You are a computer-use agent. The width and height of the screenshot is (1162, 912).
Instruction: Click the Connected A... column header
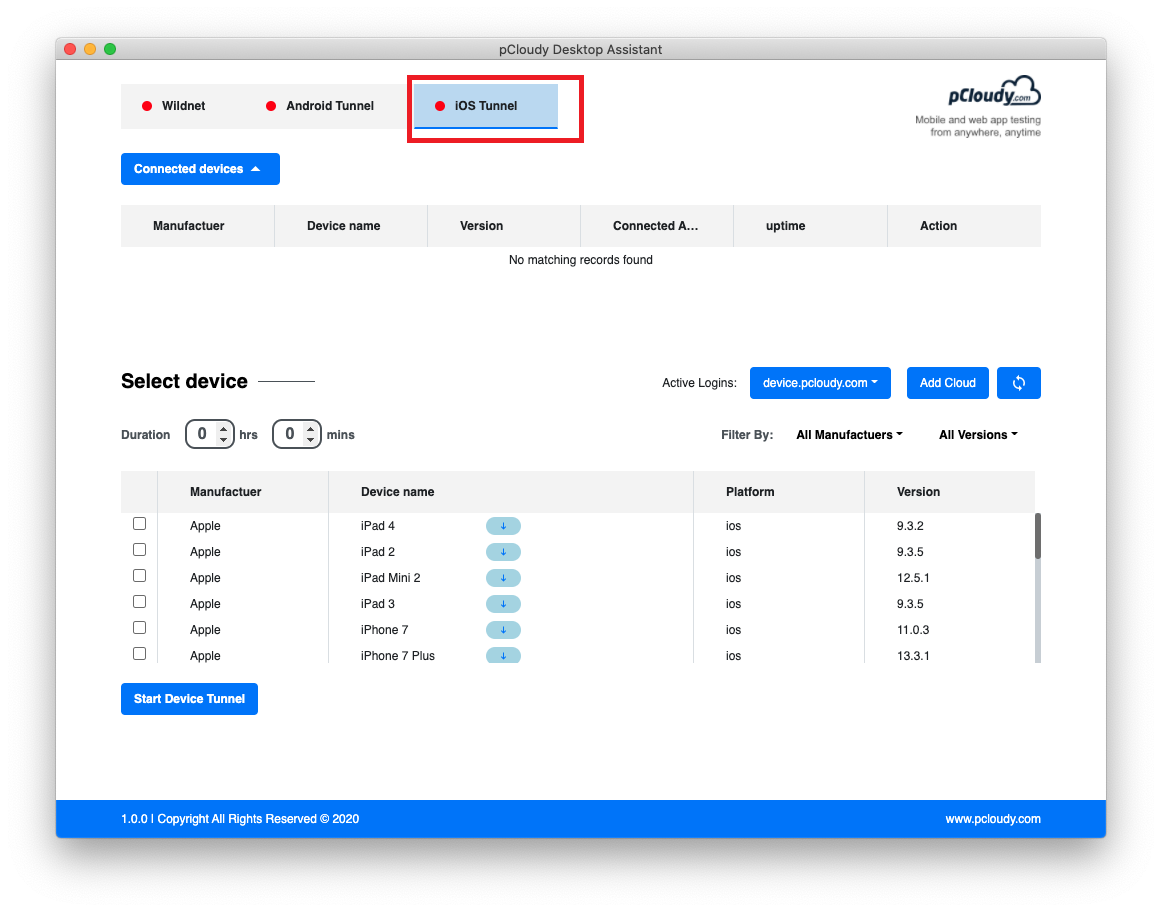[x=655, y=226]
